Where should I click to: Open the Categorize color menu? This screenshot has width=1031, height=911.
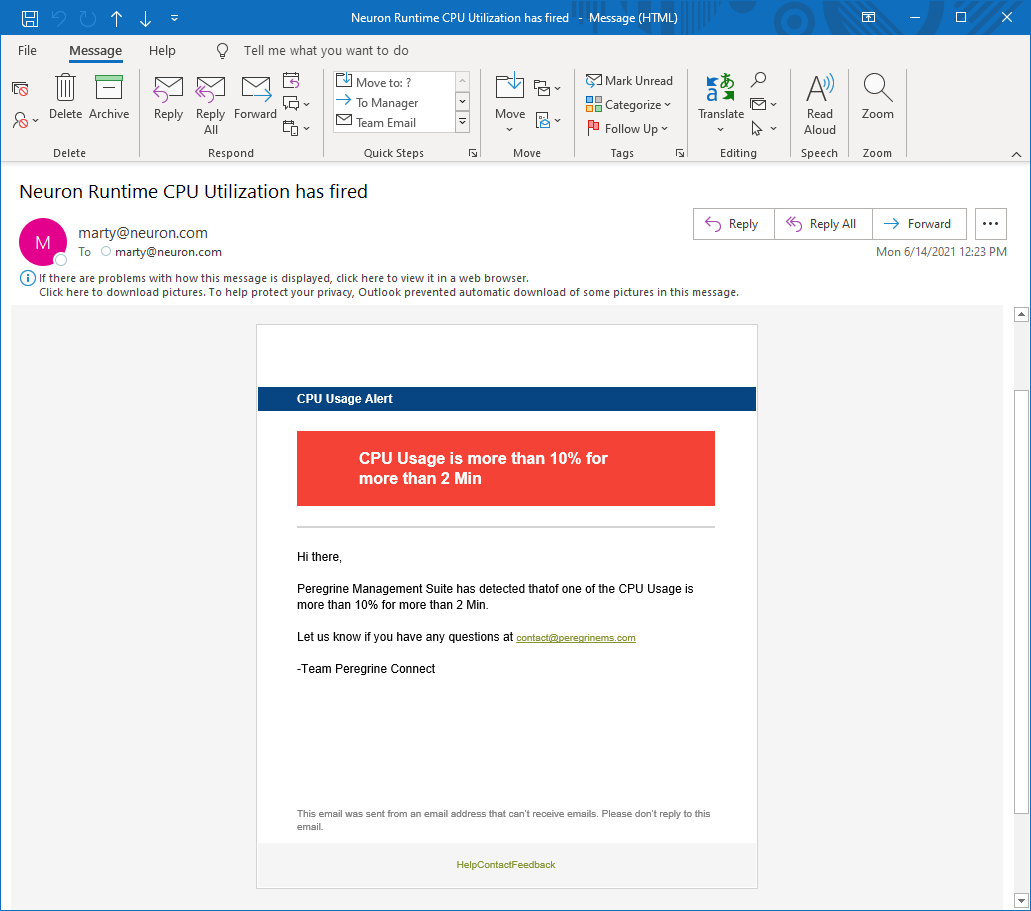point(628,105)
